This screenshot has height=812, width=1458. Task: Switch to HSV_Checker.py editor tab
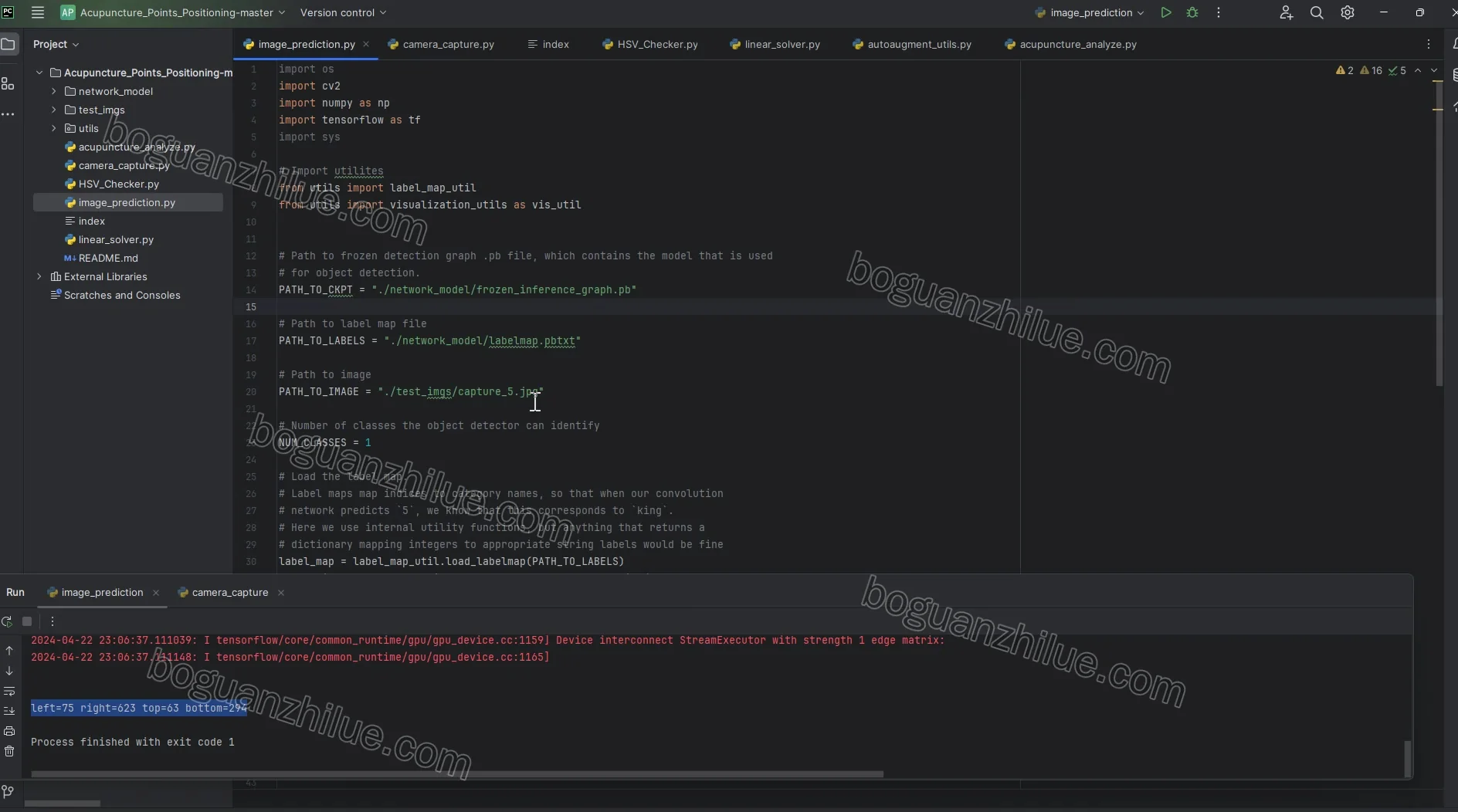point(650,44)
